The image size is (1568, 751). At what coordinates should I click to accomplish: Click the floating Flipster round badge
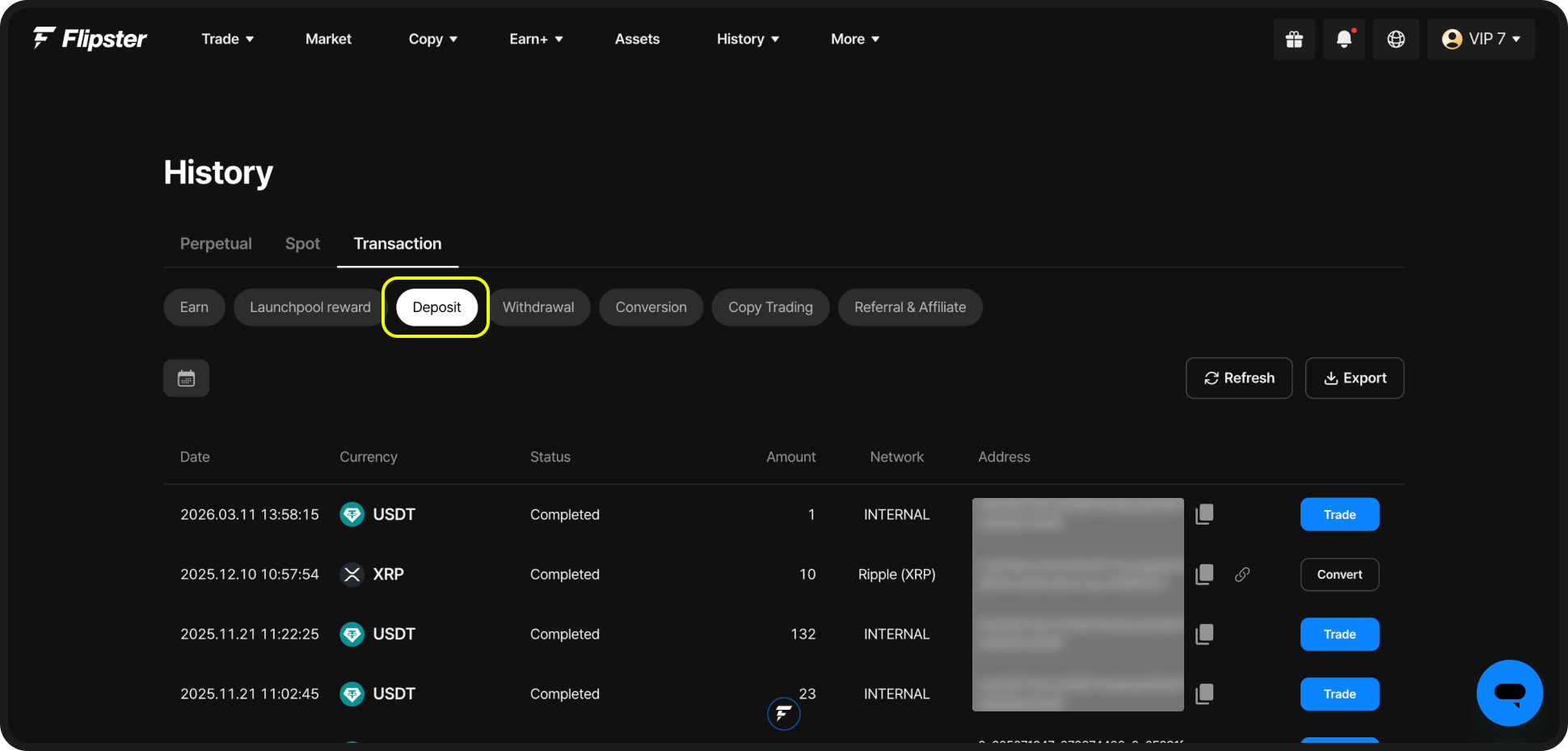pyautogui.click(x=783, y=713)
